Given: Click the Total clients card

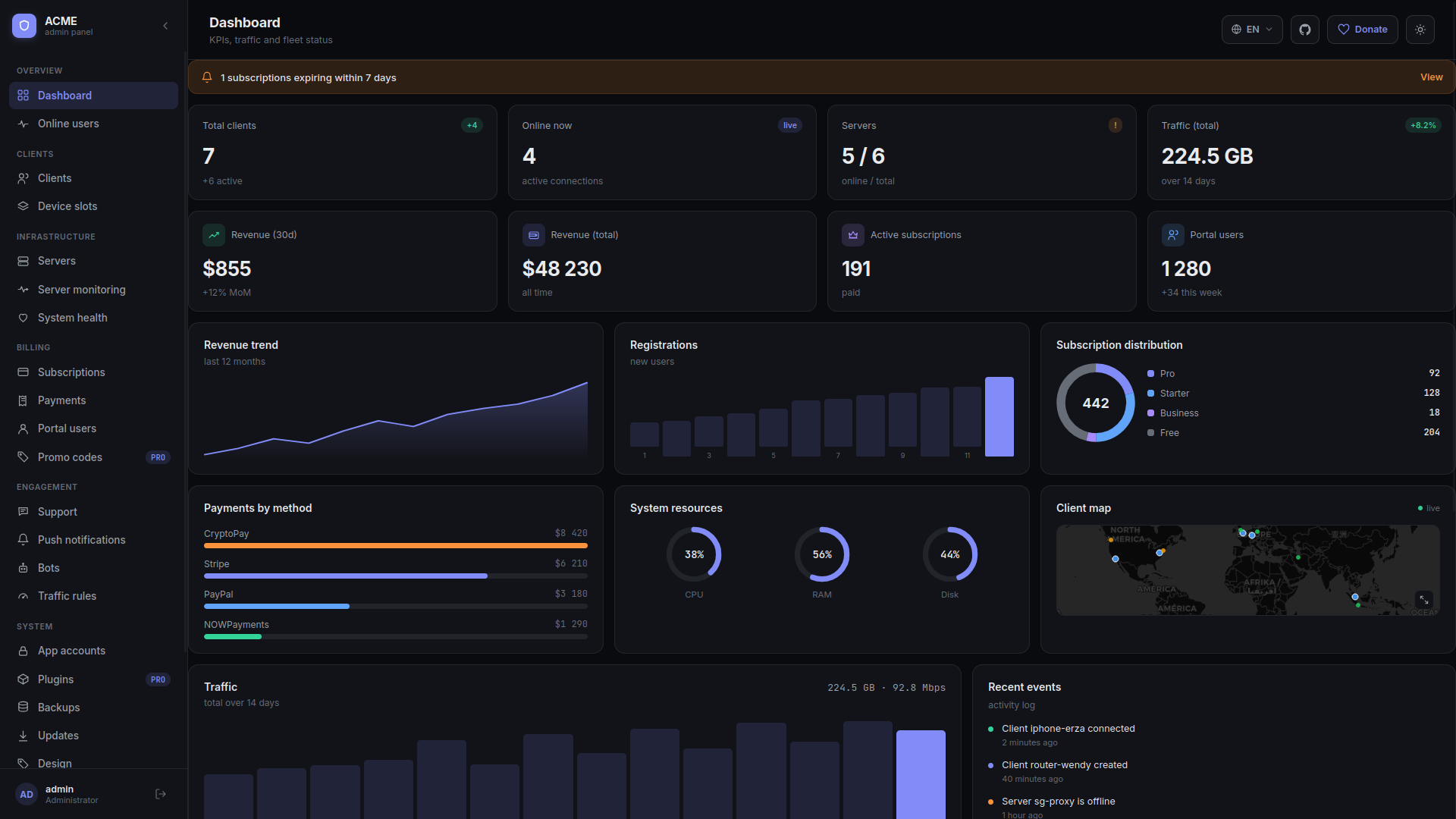Looking at the screenshot, I should click(343, 152).
